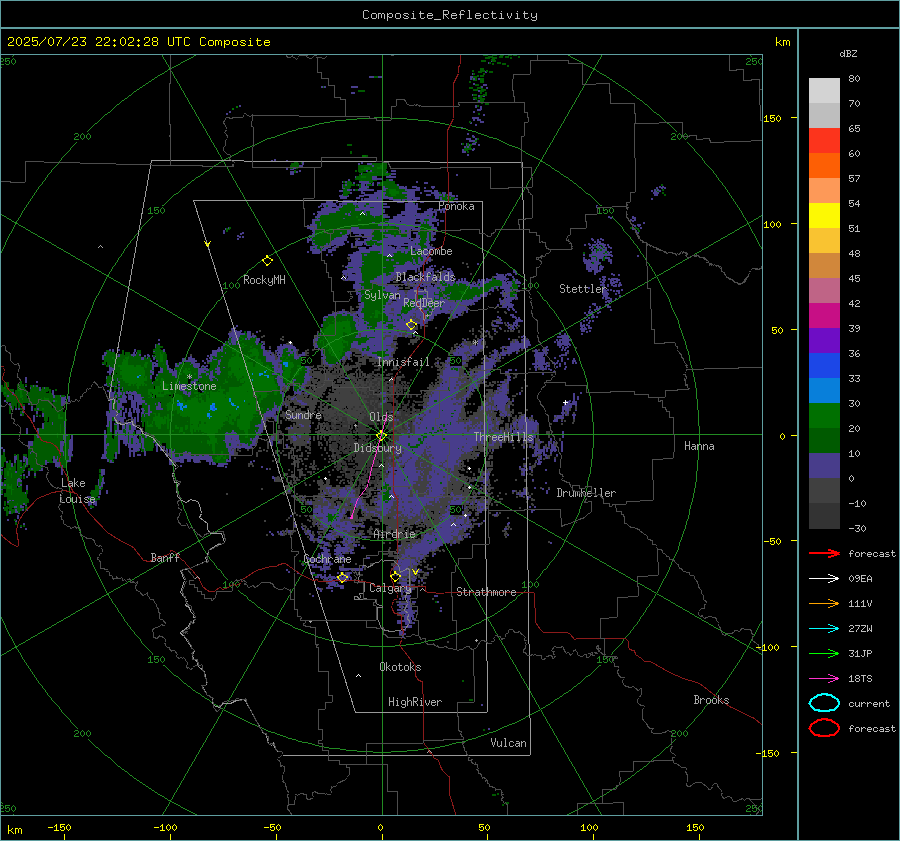900x841 pixels.
Task: Click the Brooks city label
Action: [x=711, y=700]
